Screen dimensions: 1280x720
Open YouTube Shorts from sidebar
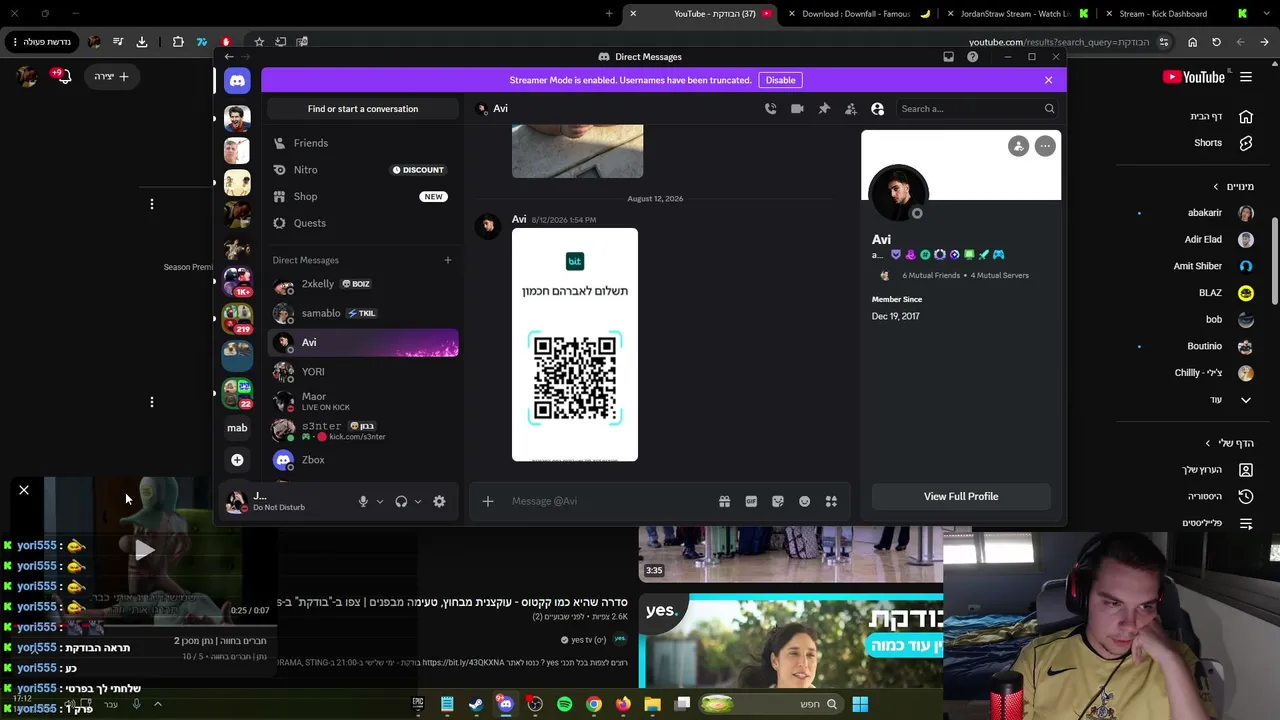1222,143
